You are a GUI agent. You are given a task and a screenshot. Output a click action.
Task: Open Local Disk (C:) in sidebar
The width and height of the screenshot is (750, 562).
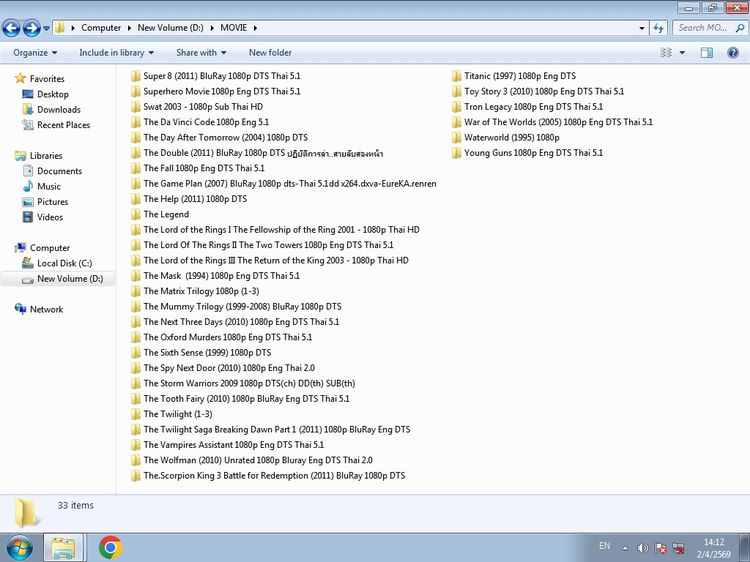[x=65, y=263]
